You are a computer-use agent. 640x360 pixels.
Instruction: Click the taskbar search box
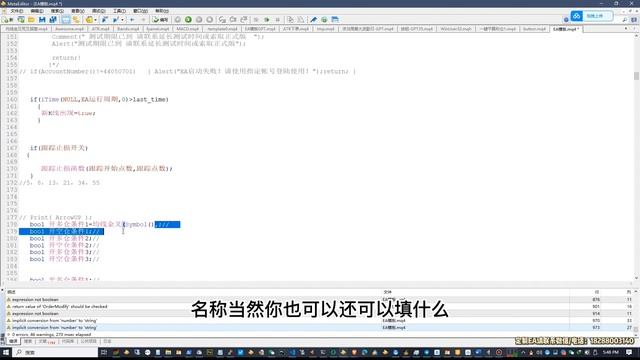[x=56, y=352]
